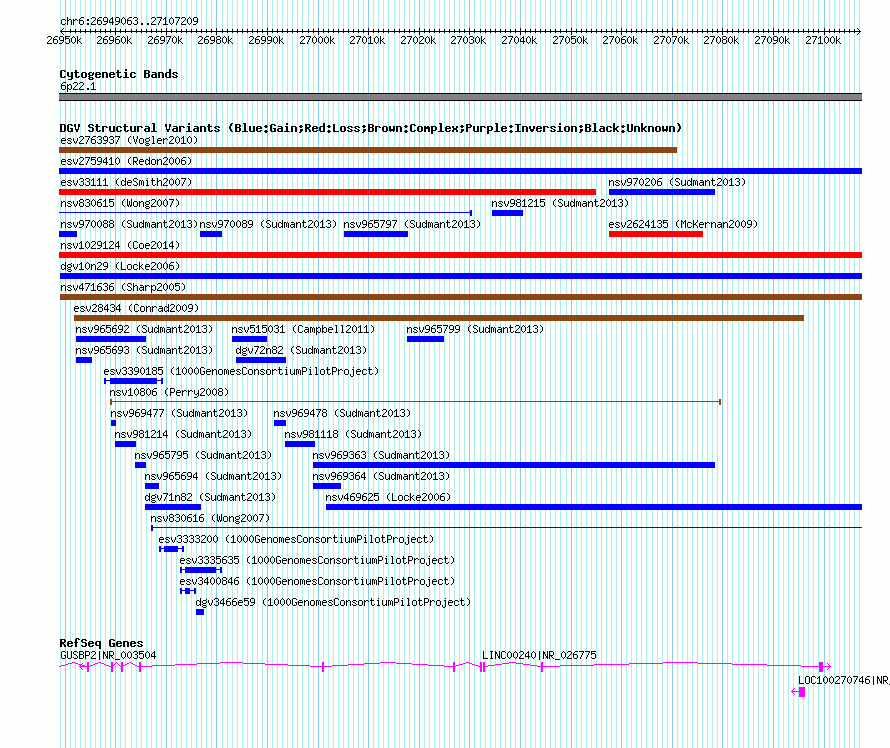
Task: Open nsv970206 (Sudmant2013) variant label
Action: (x=677, y=182)
